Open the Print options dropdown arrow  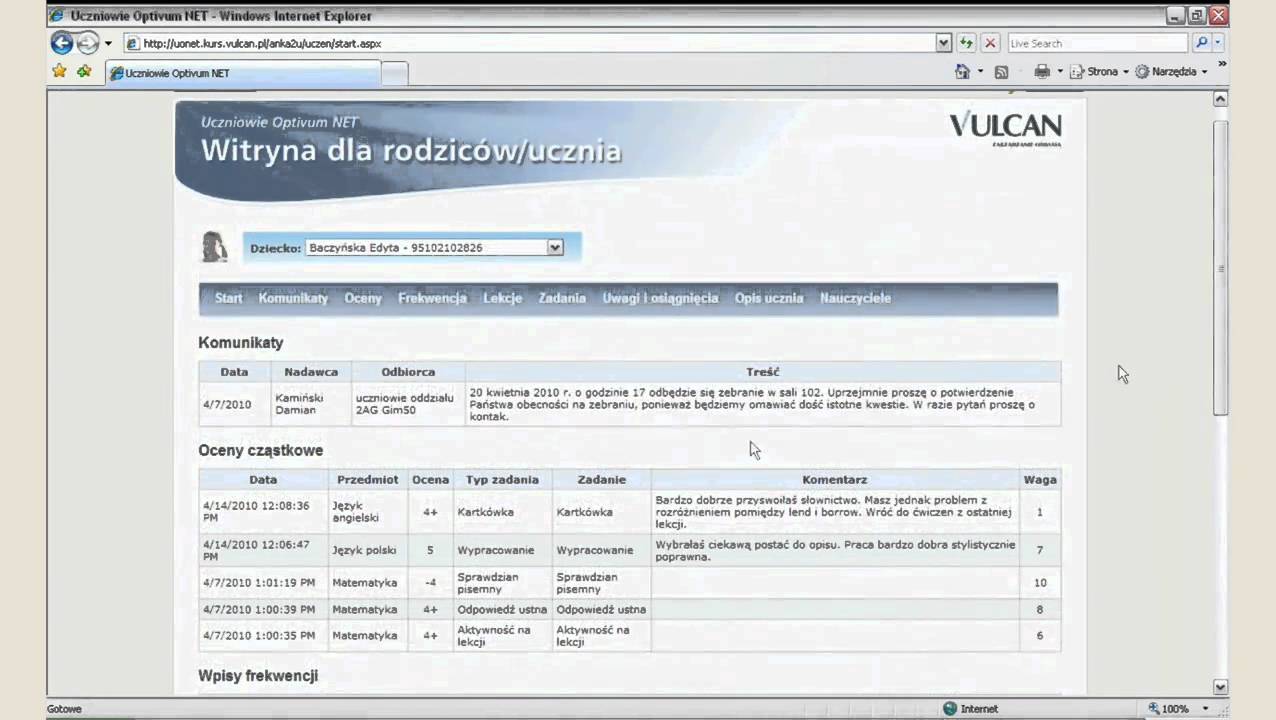tap(1060, 72)
